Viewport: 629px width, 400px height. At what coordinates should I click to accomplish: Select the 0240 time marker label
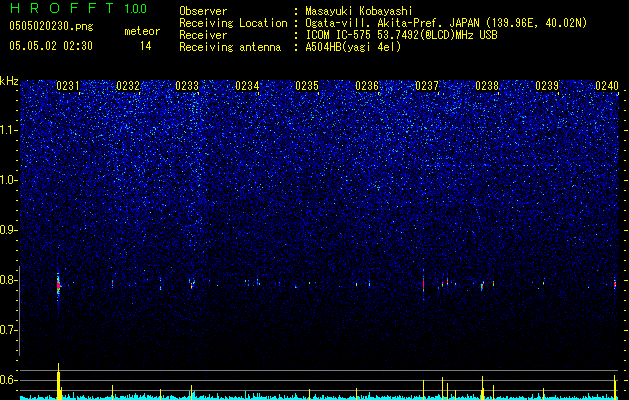(607, 86)
